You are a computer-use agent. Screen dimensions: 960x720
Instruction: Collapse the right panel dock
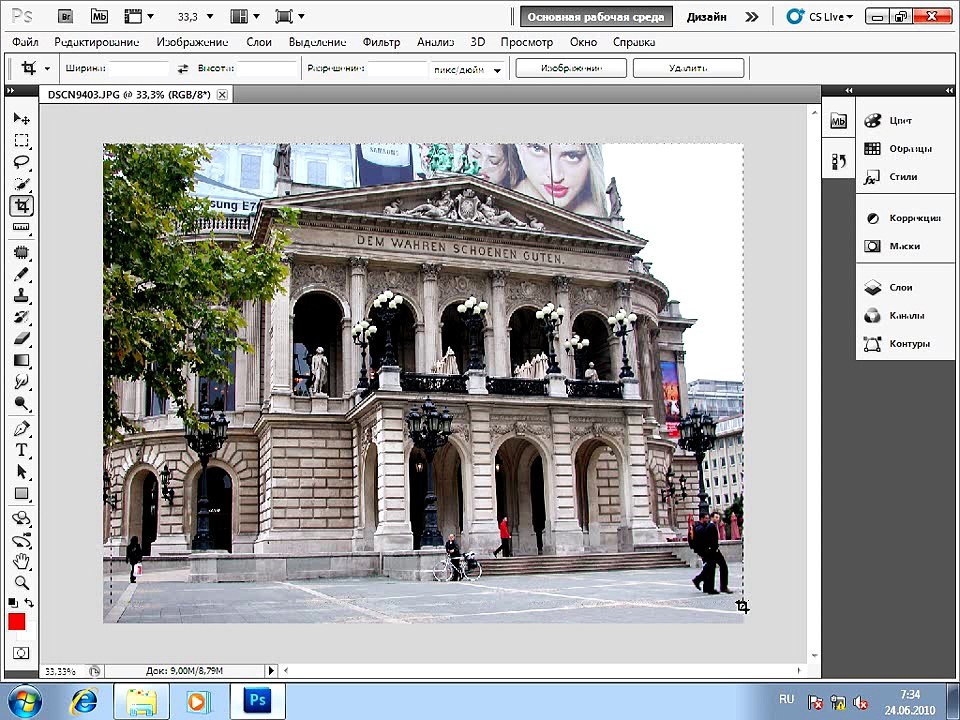949,91
